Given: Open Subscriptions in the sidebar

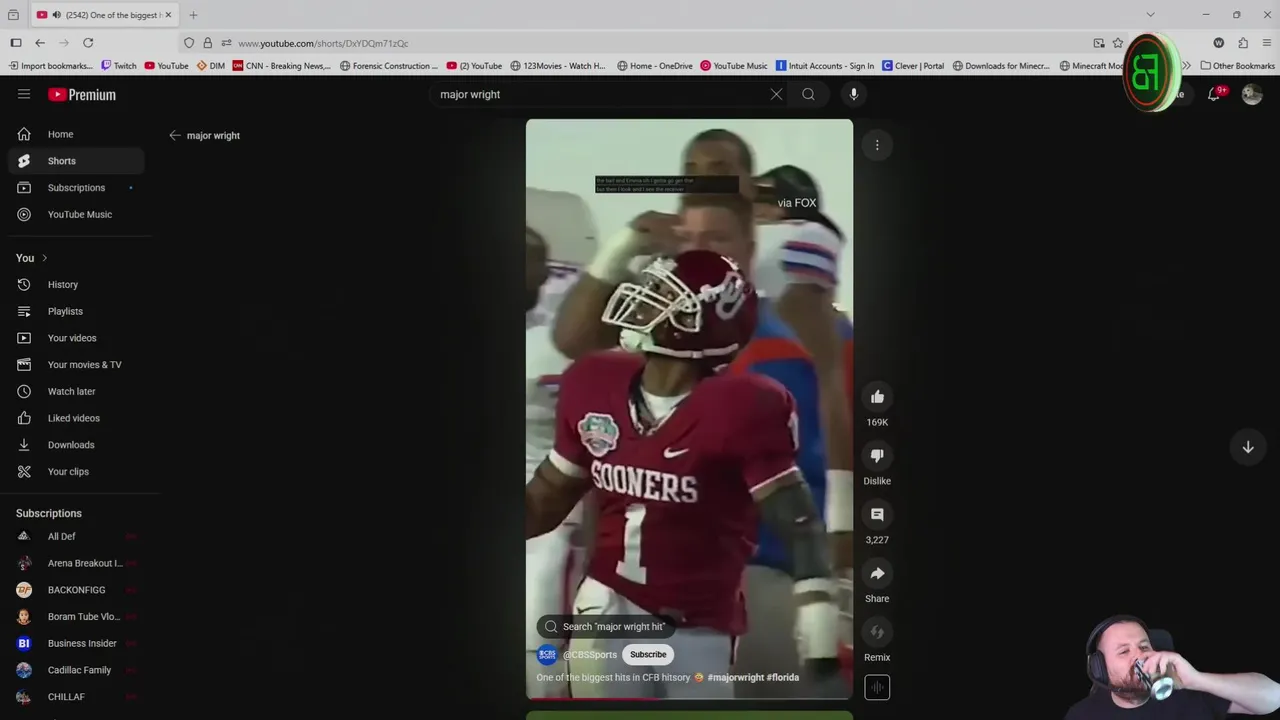Looking at the screenshot, I should pos(76,188).
